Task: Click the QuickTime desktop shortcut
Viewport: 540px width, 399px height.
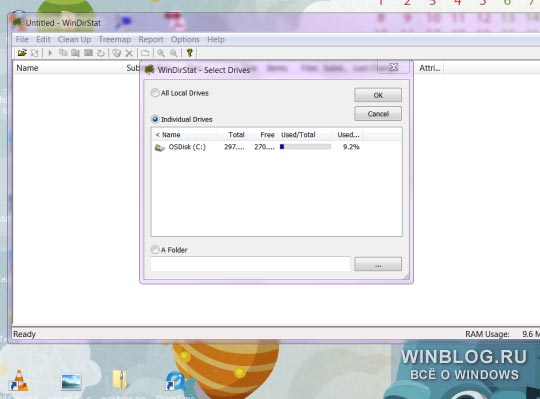Action: tap(176, 381)
